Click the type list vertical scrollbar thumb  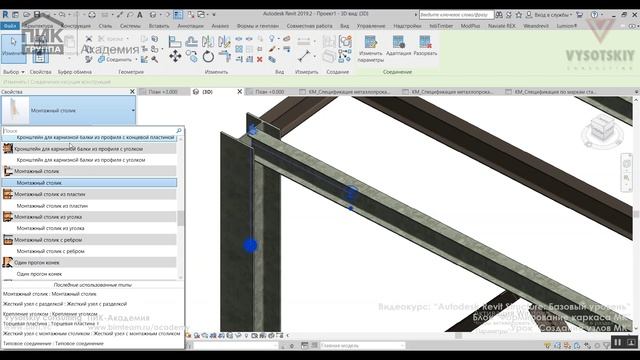tap(180, 218)
